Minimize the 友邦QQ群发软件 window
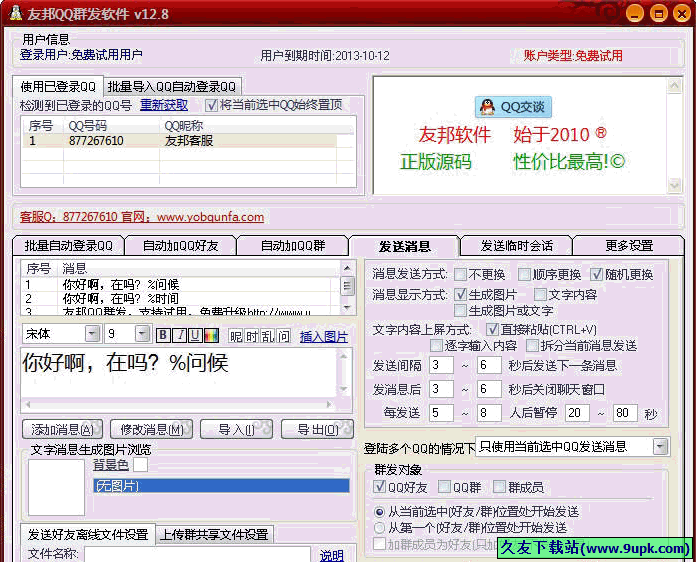The width and height of the screenshot is (696, 562). (635, 13)
